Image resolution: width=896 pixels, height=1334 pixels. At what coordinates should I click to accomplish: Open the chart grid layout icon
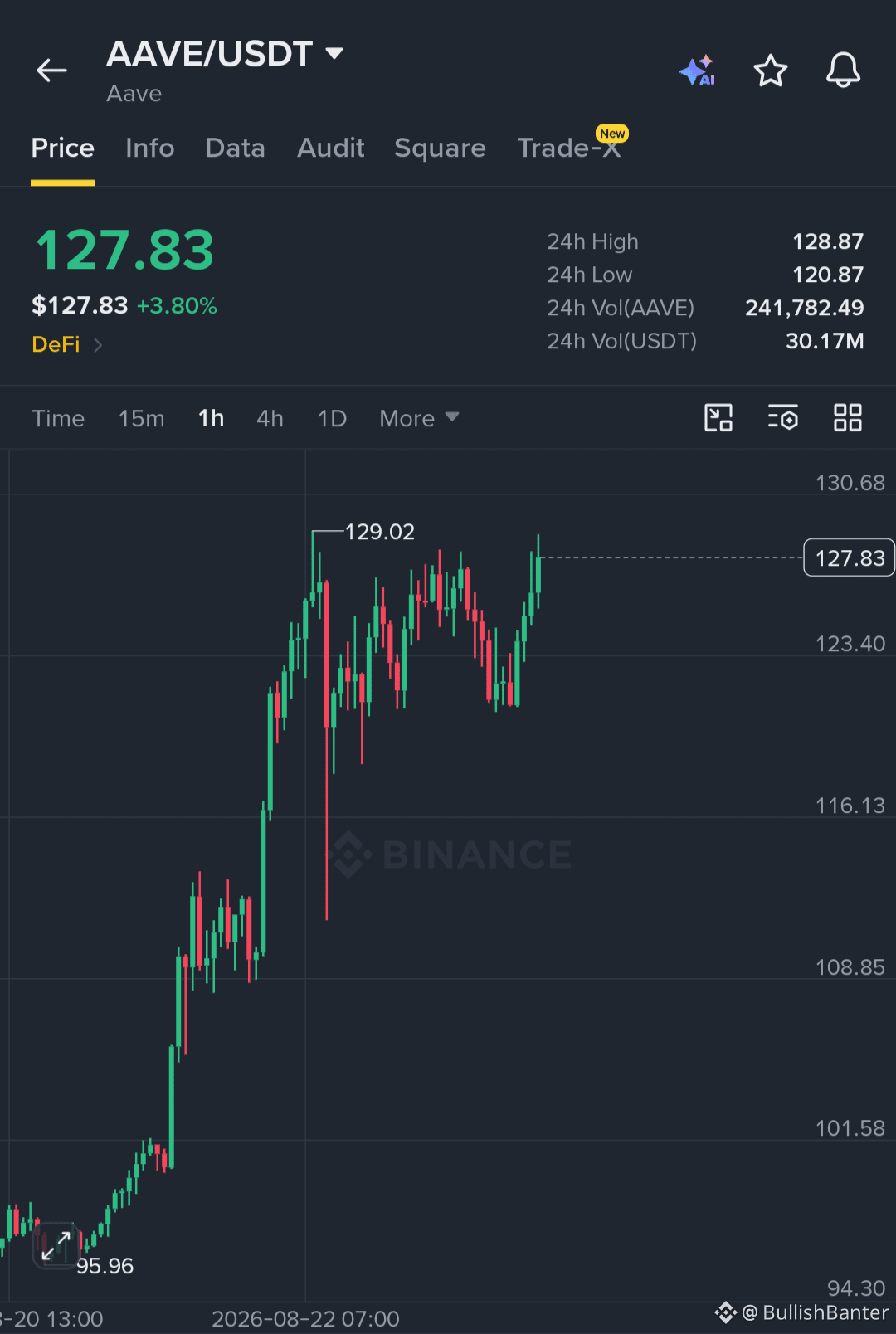point(848,418)
